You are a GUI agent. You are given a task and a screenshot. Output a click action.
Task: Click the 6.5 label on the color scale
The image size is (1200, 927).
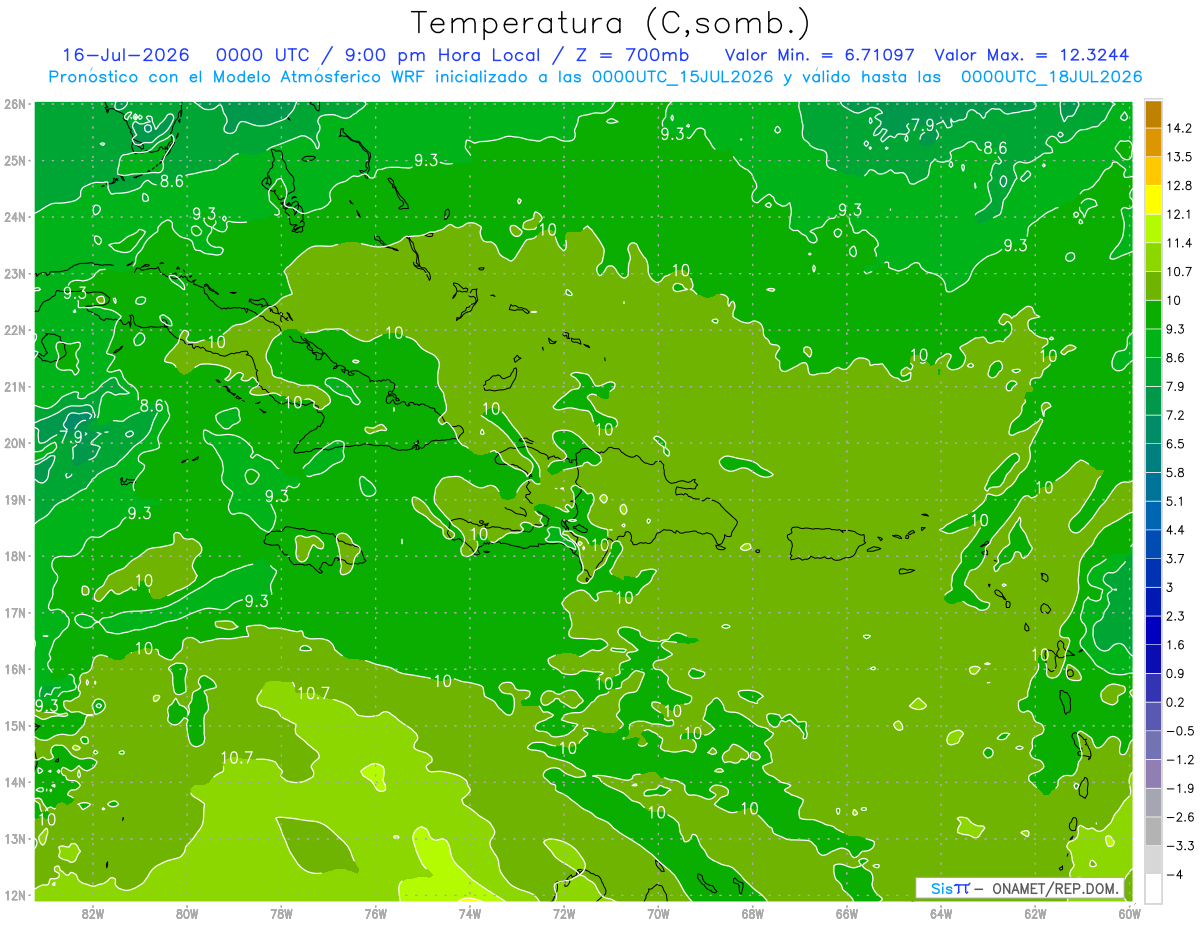[1176, 443]
